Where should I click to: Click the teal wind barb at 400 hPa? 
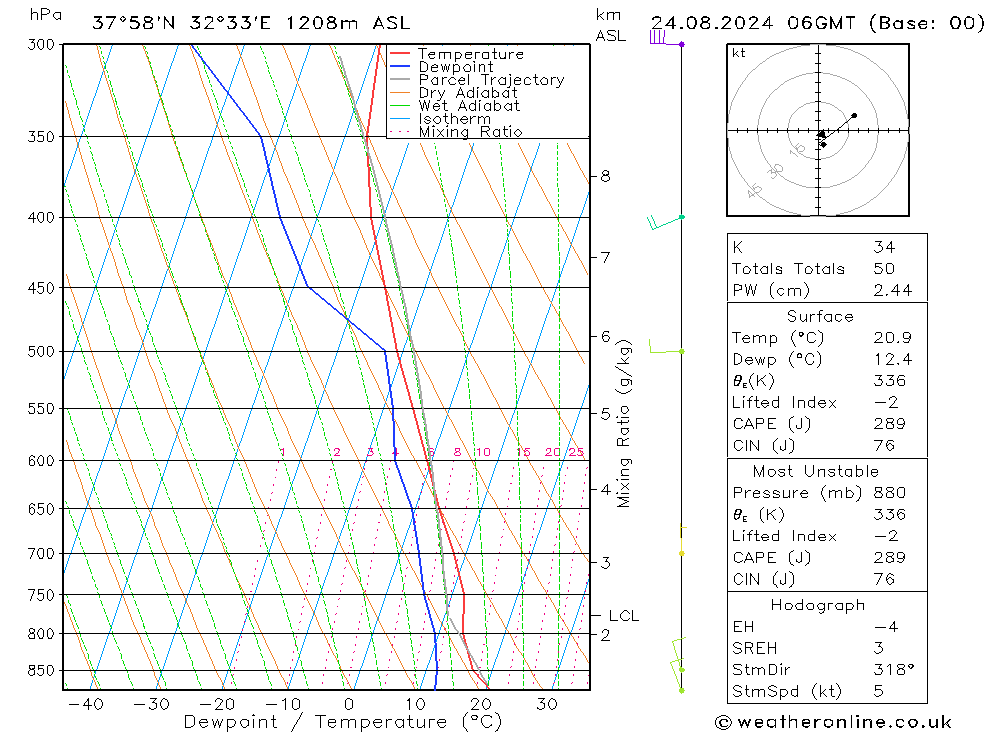(661, 221)
